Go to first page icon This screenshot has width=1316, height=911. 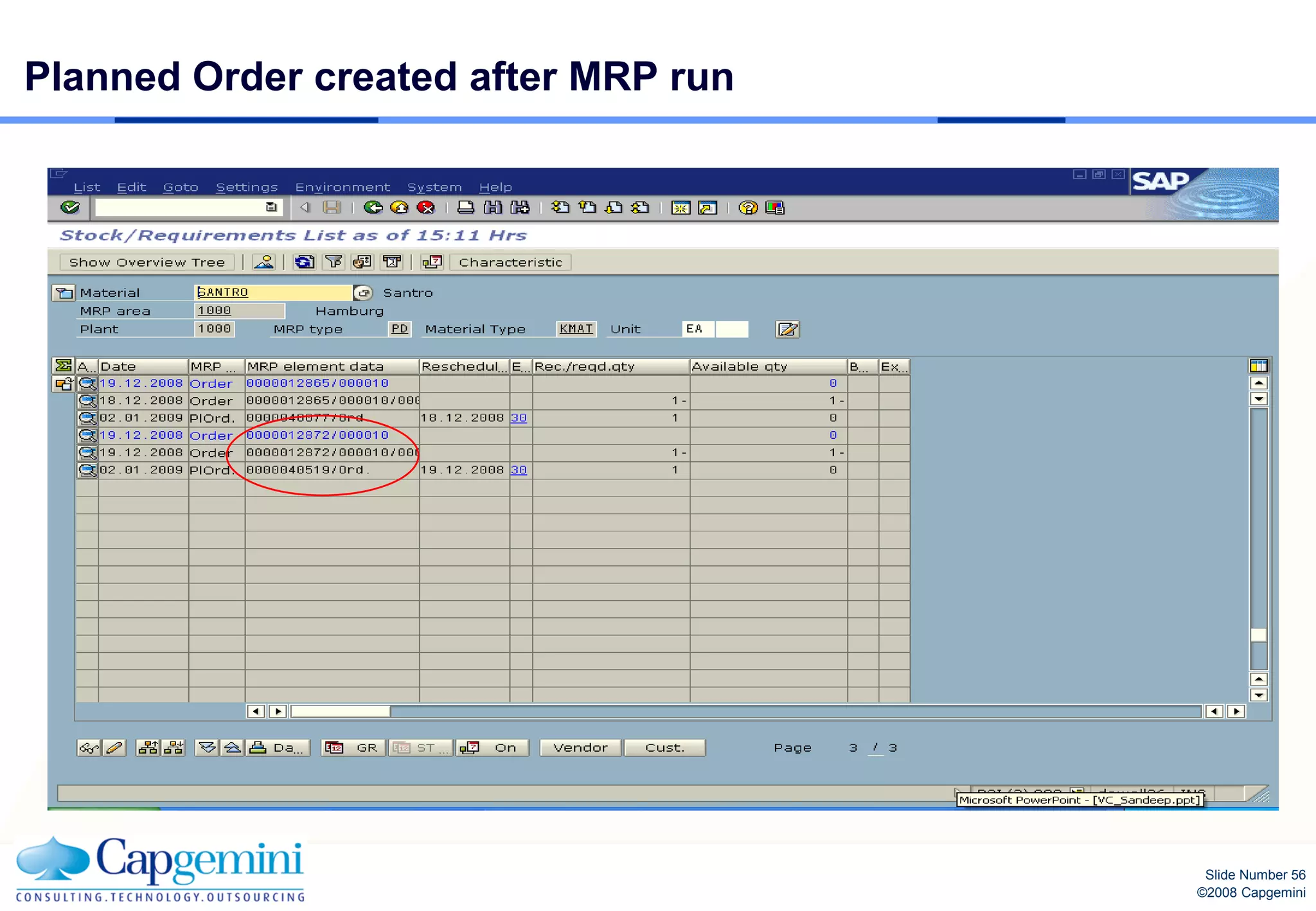coord(560,208)
